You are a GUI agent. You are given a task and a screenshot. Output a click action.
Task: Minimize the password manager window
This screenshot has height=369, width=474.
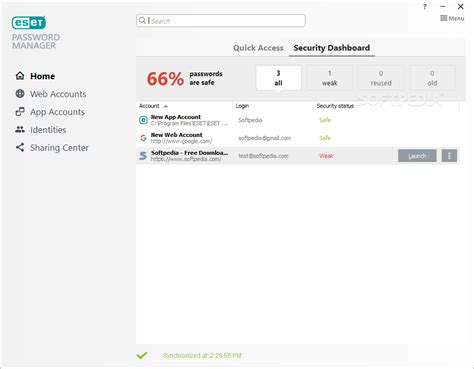[443, 7]
